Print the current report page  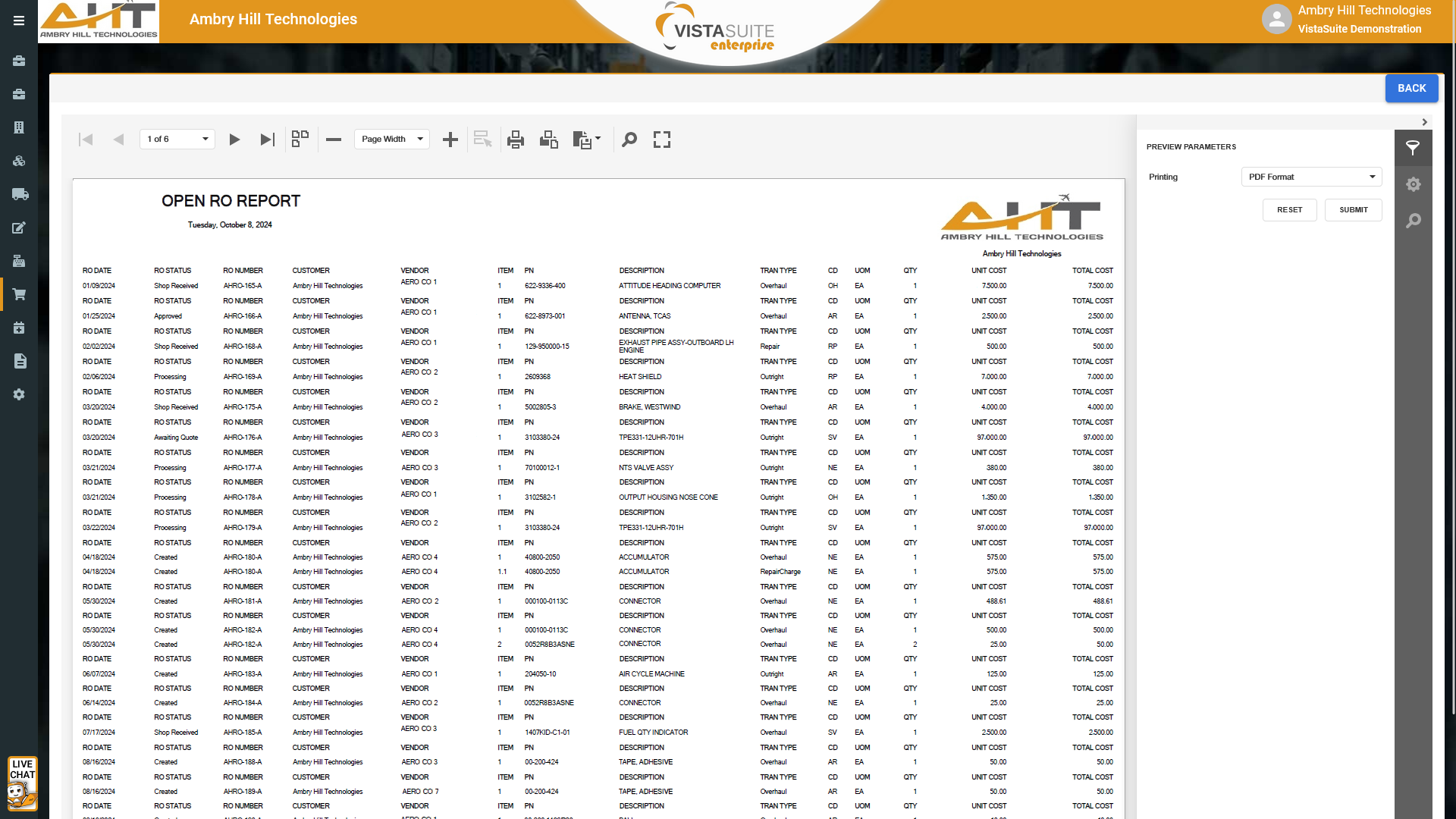tap(549, 140)
